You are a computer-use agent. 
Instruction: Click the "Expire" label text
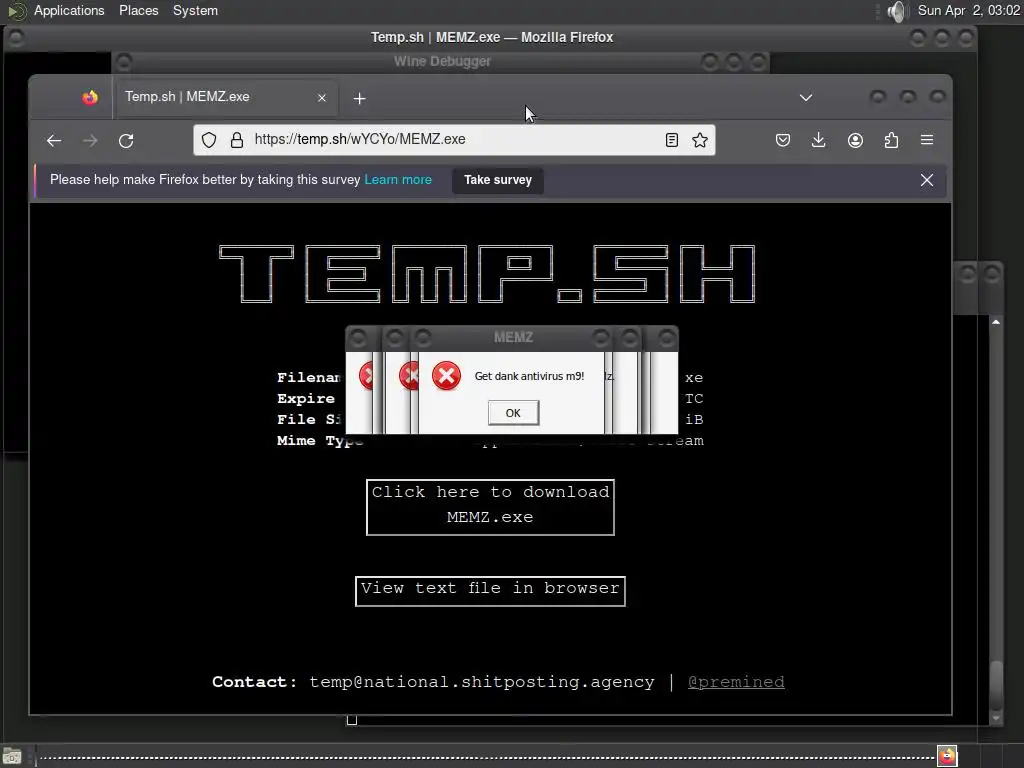[x=306, y=398]
